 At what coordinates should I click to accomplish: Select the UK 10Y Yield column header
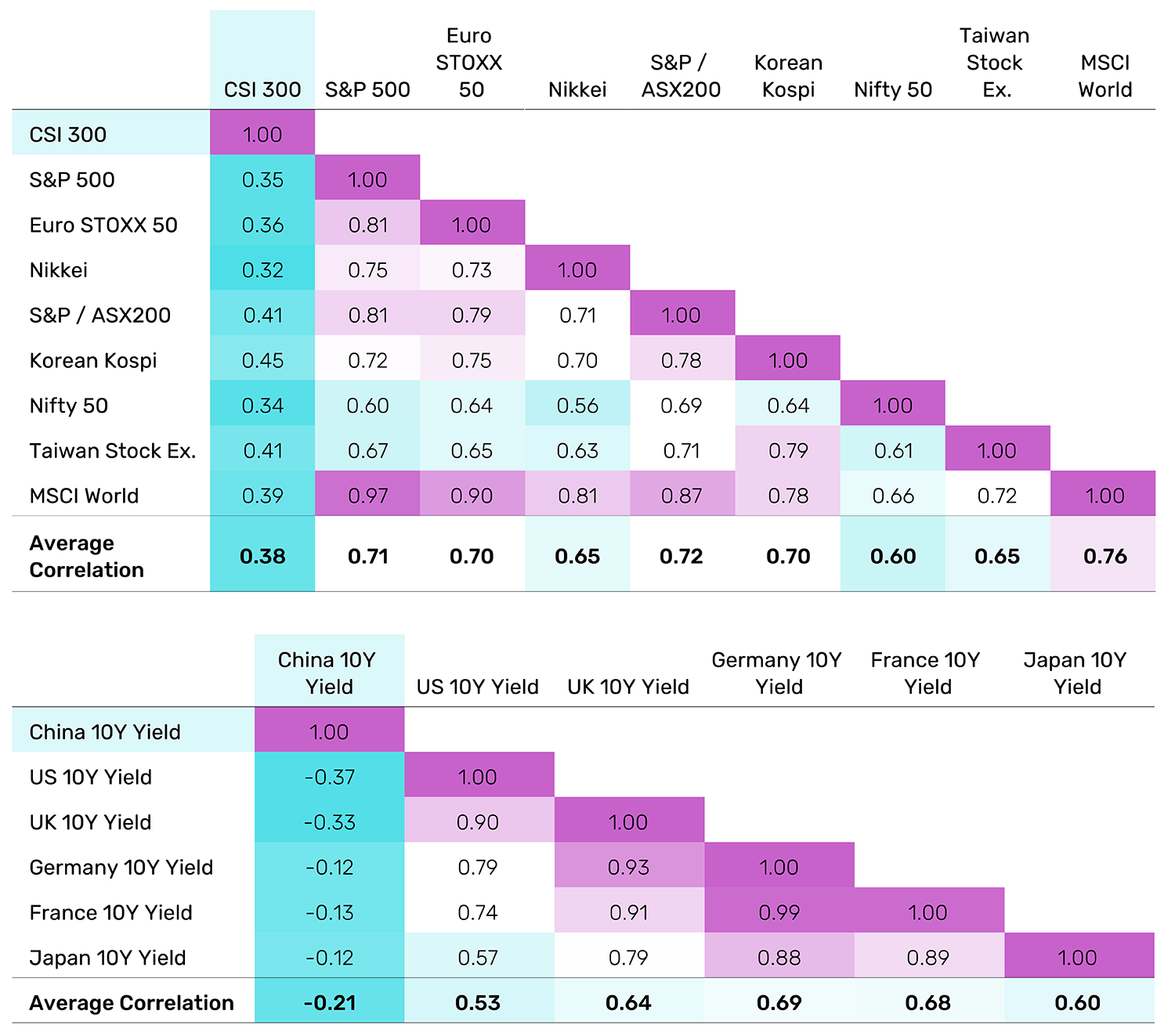point(628,687)
